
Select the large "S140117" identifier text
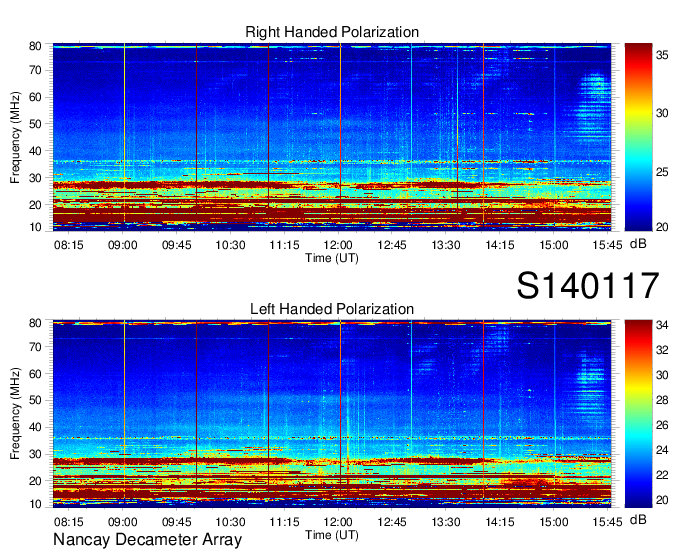click(588, 285)
